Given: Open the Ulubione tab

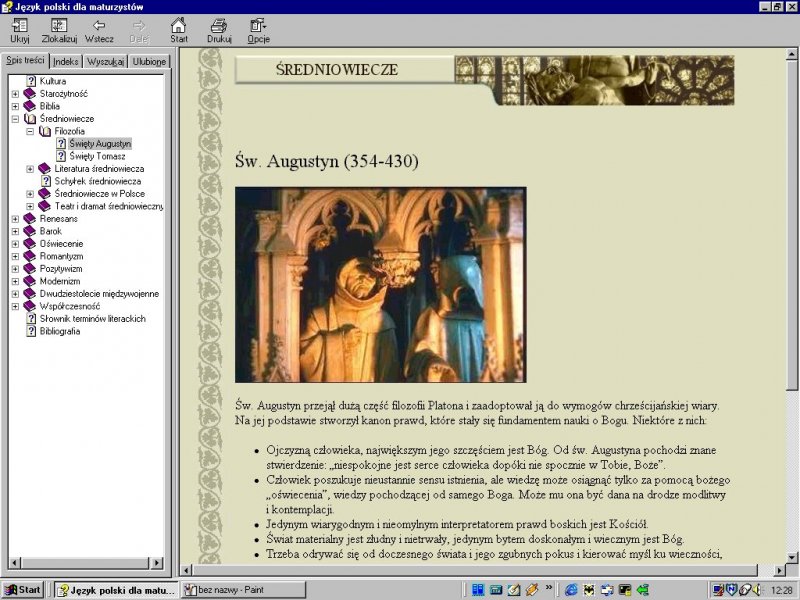Looking at the screenshot, I should (149, 61).
